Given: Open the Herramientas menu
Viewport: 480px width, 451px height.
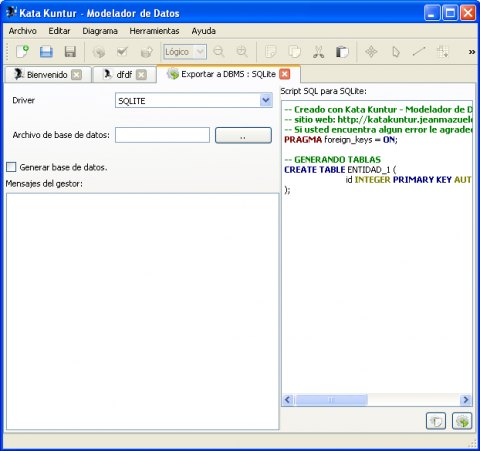Looking at the screenshot, I should pos(154,31).
